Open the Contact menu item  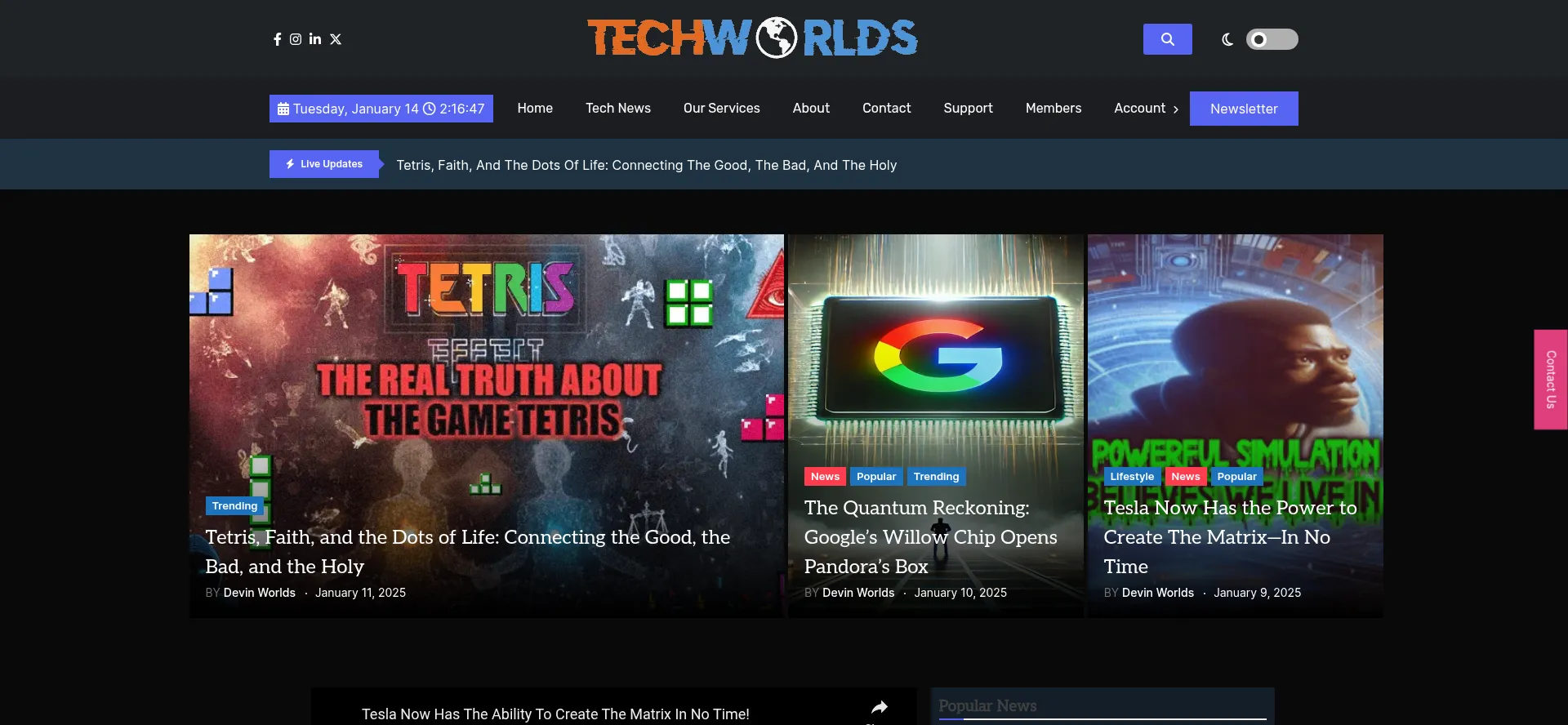(886, 108)
